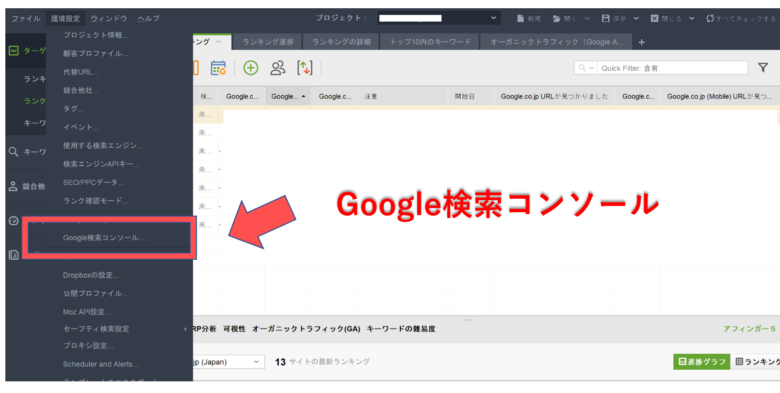Open Moz API設定... entry

coord(87,312)
